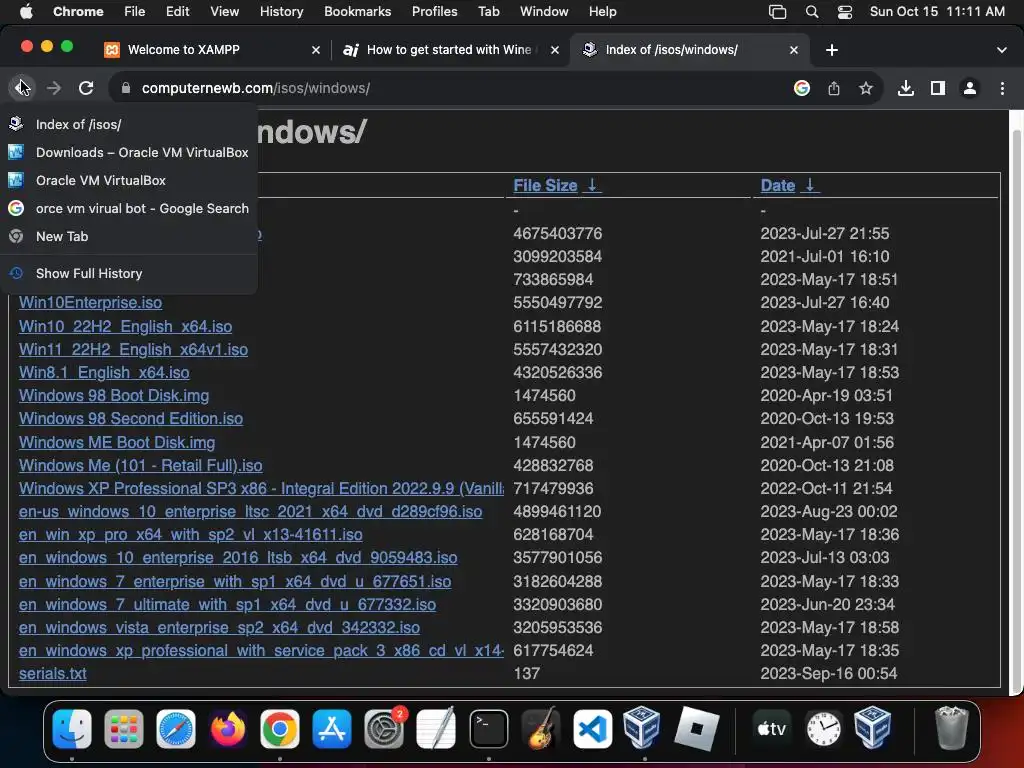1024x768 pixels.
Task: Open Spotlight search in menu bar
Action: click(812, 11)
